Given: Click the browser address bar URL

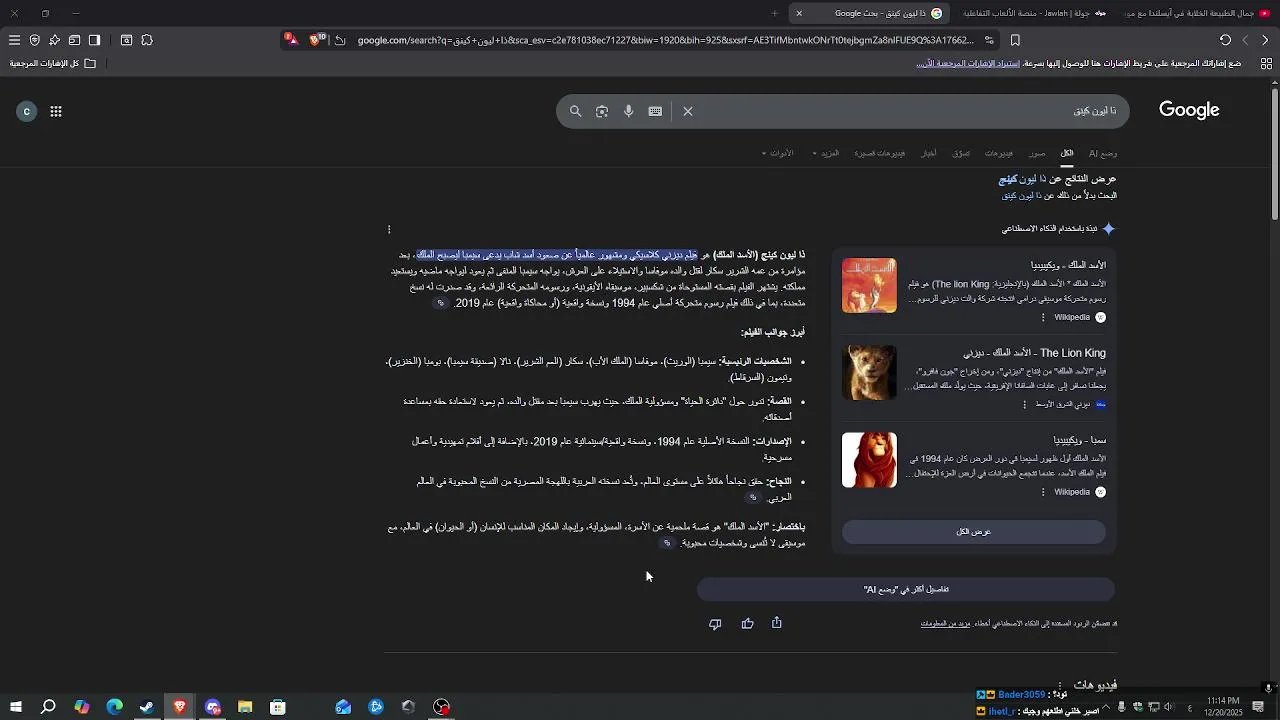Looking at the screenshot, I should (666, 40).
